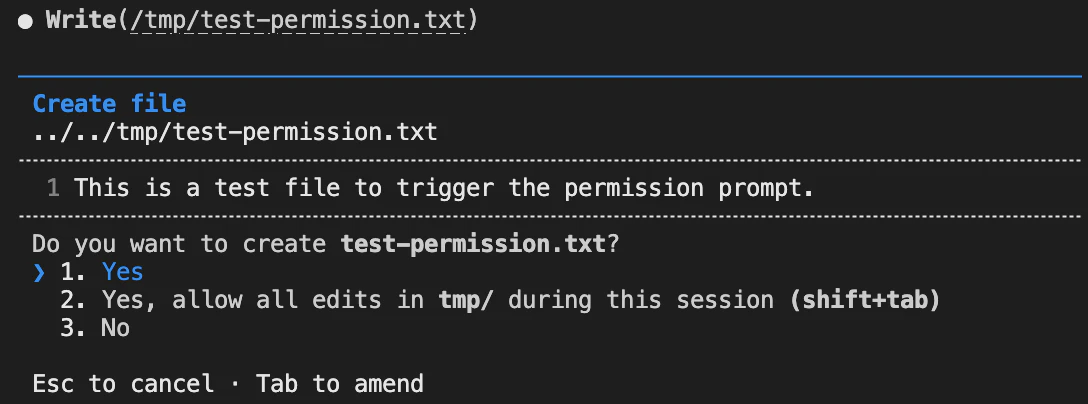The height and width of the screenshot is (404, 1088).
Task: Click the Create file heading
Action: [x=110, y=104]
